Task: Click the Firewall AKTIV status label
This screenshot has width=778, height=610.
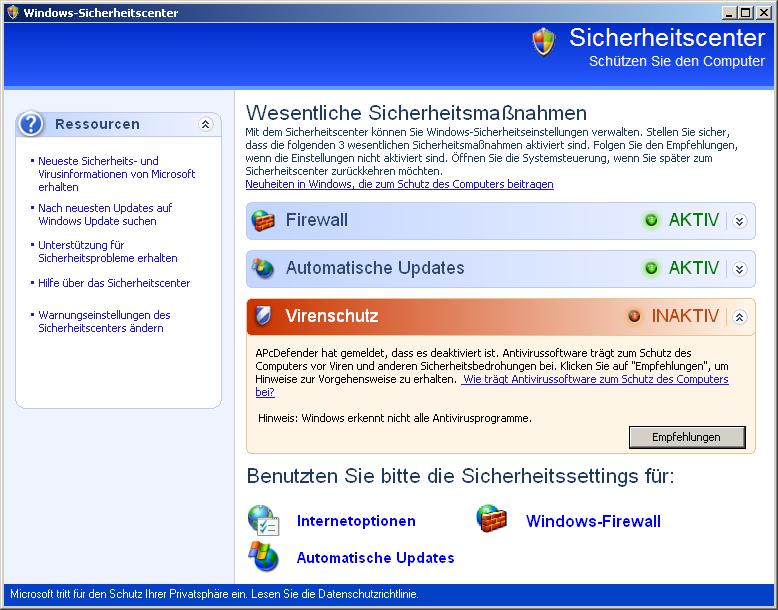Action: point(694,220)
